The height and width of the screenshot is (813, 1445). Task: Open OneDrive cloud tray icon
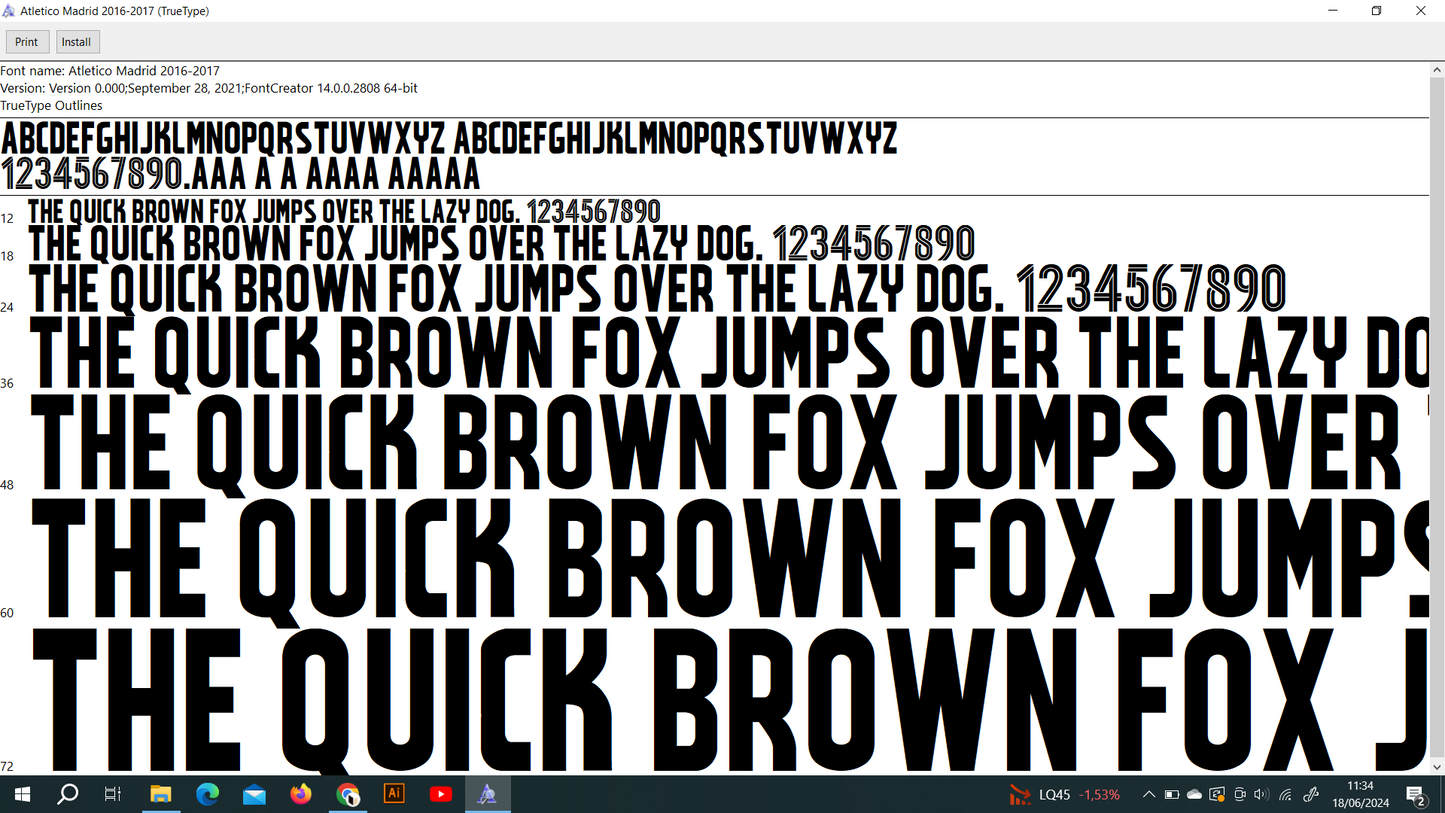(1194, 795)
